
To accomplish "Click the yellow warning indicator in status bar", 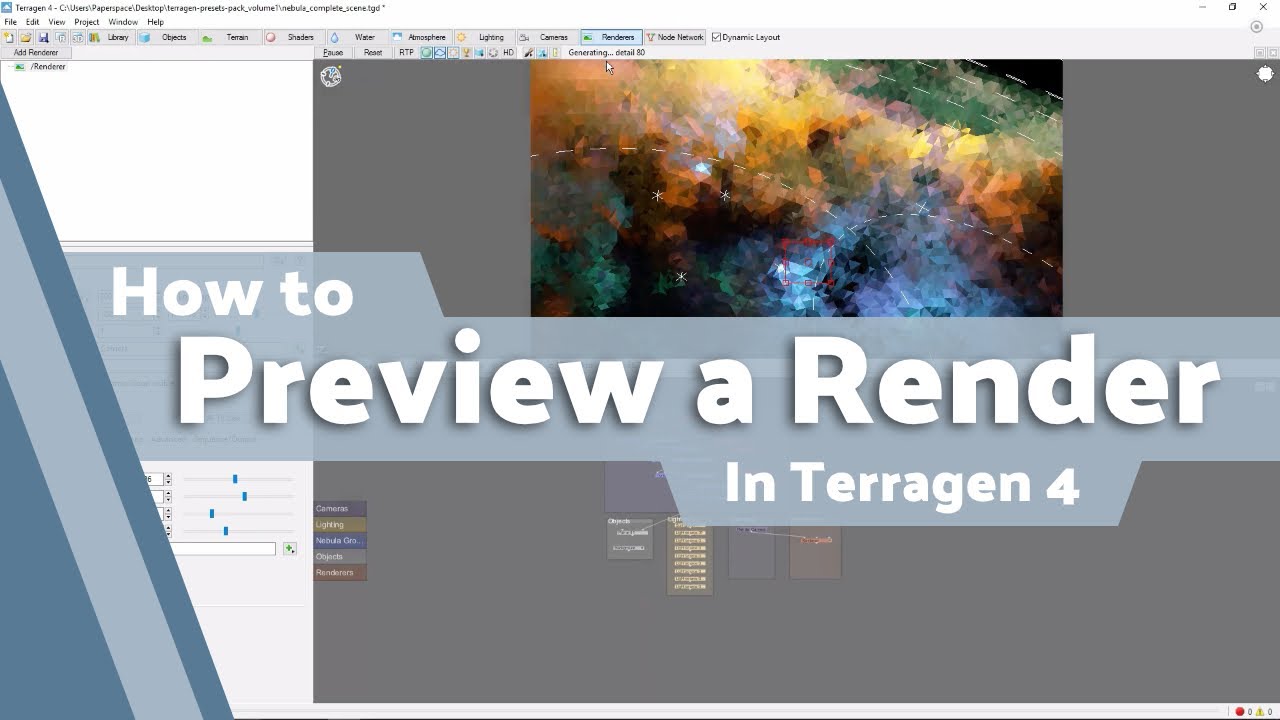I will click(1260, 712).
